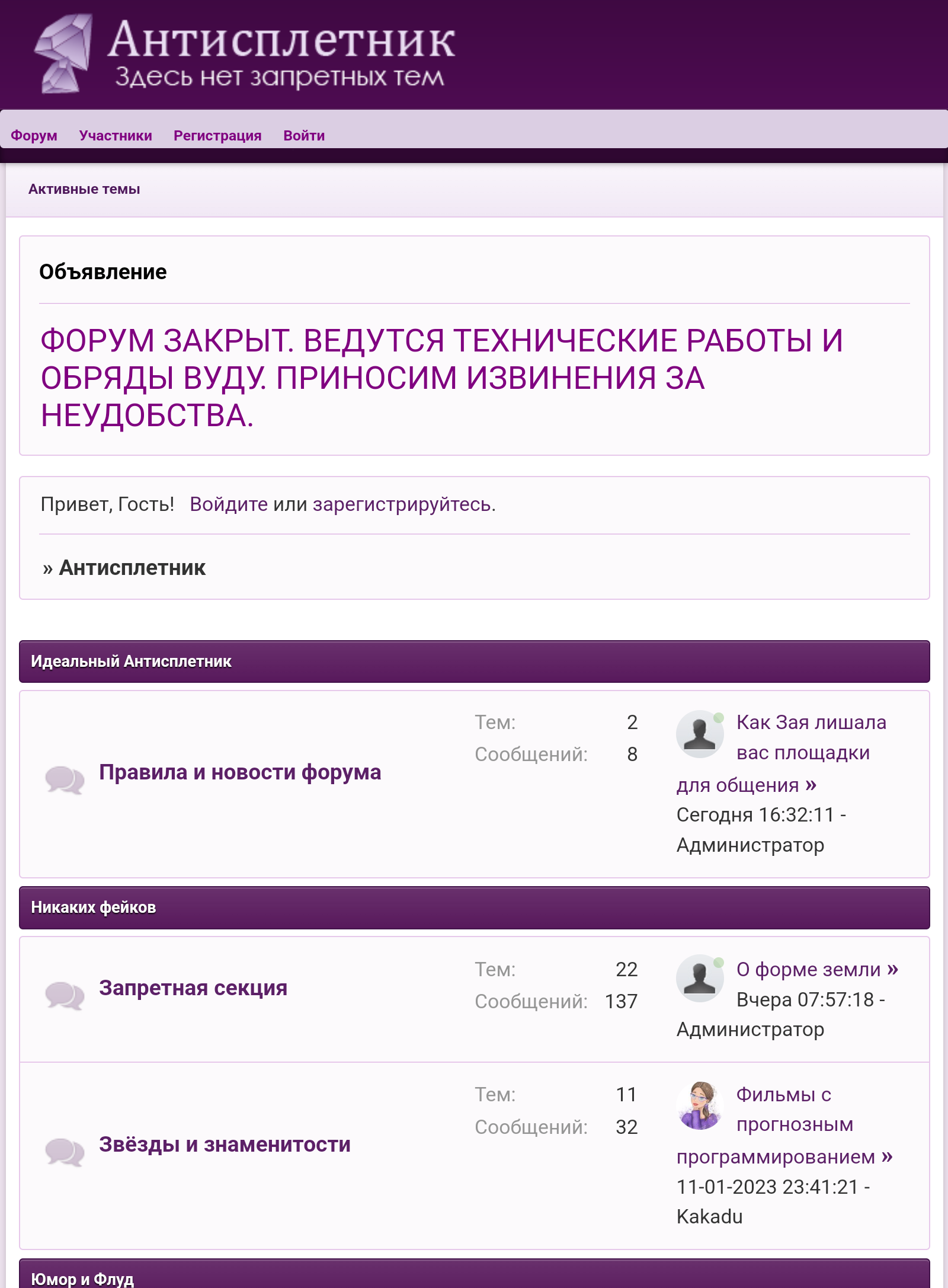Viewport: 948px width, 1288px height.
Task: Open the Участники menu item
Action: pyautogui.click(x=116, y=136)
